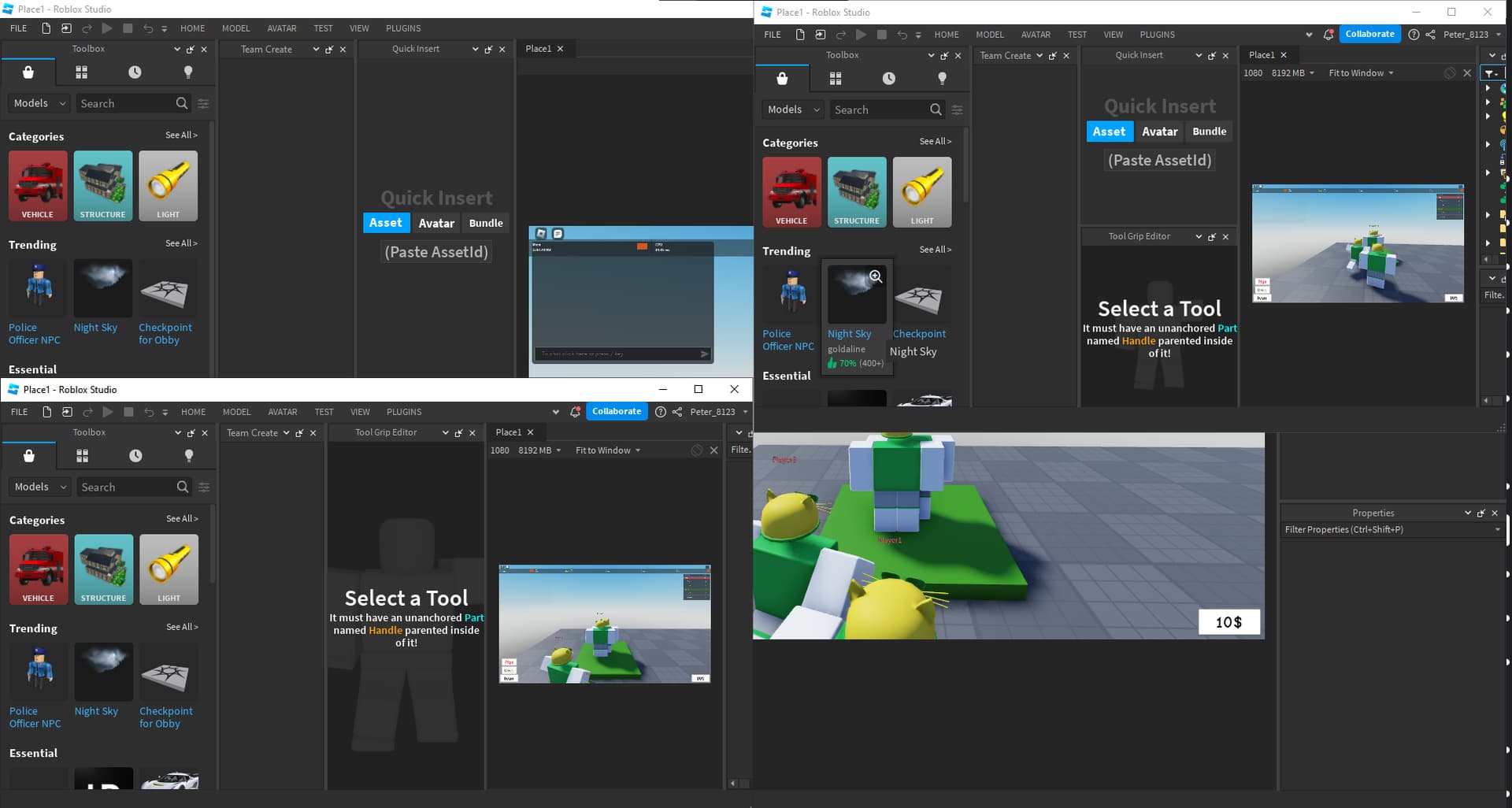Click Trending See All in right window Toolbox
Screen dimensions: 1512x808
936,250
